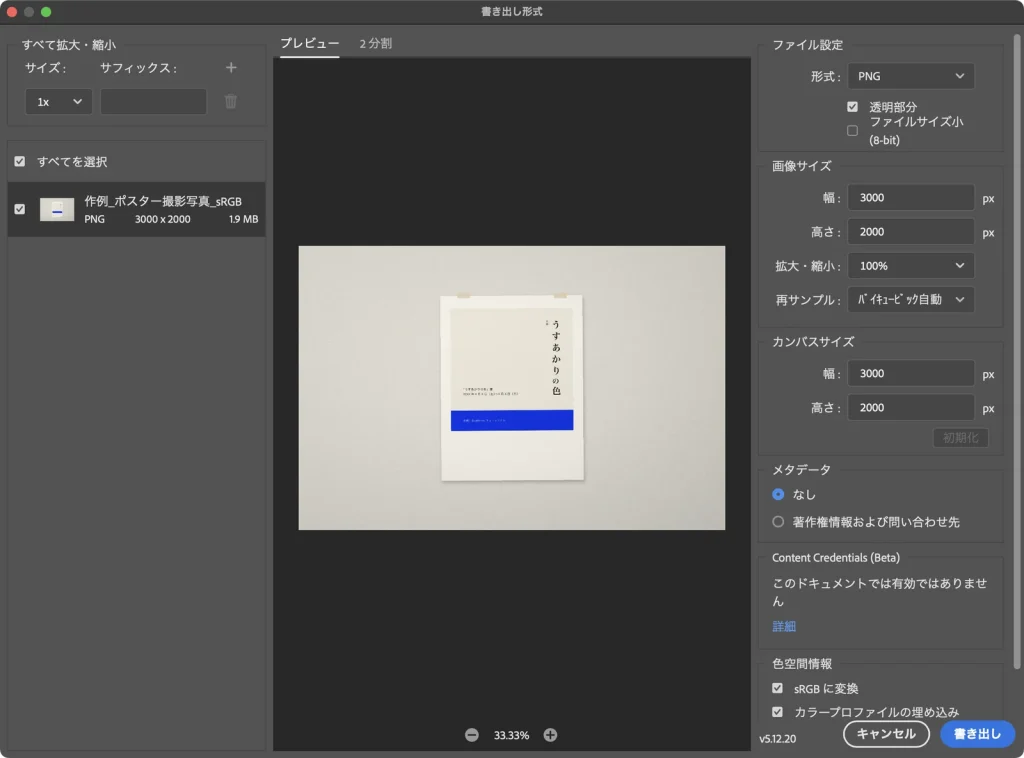Viewport: 1024px width, 758px height.
Task: Switch to プレビュー tab
Action: 310,43
